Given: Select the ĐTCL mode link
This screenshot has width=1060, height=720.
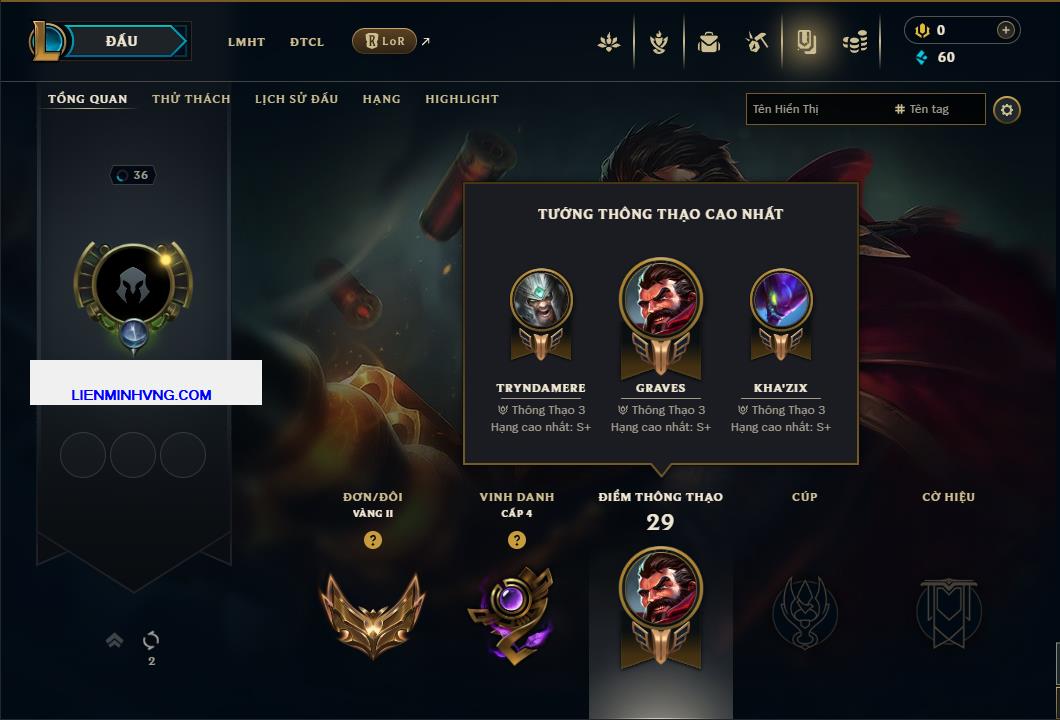Looking at the screenshot, I should click(x=307, y=42).
